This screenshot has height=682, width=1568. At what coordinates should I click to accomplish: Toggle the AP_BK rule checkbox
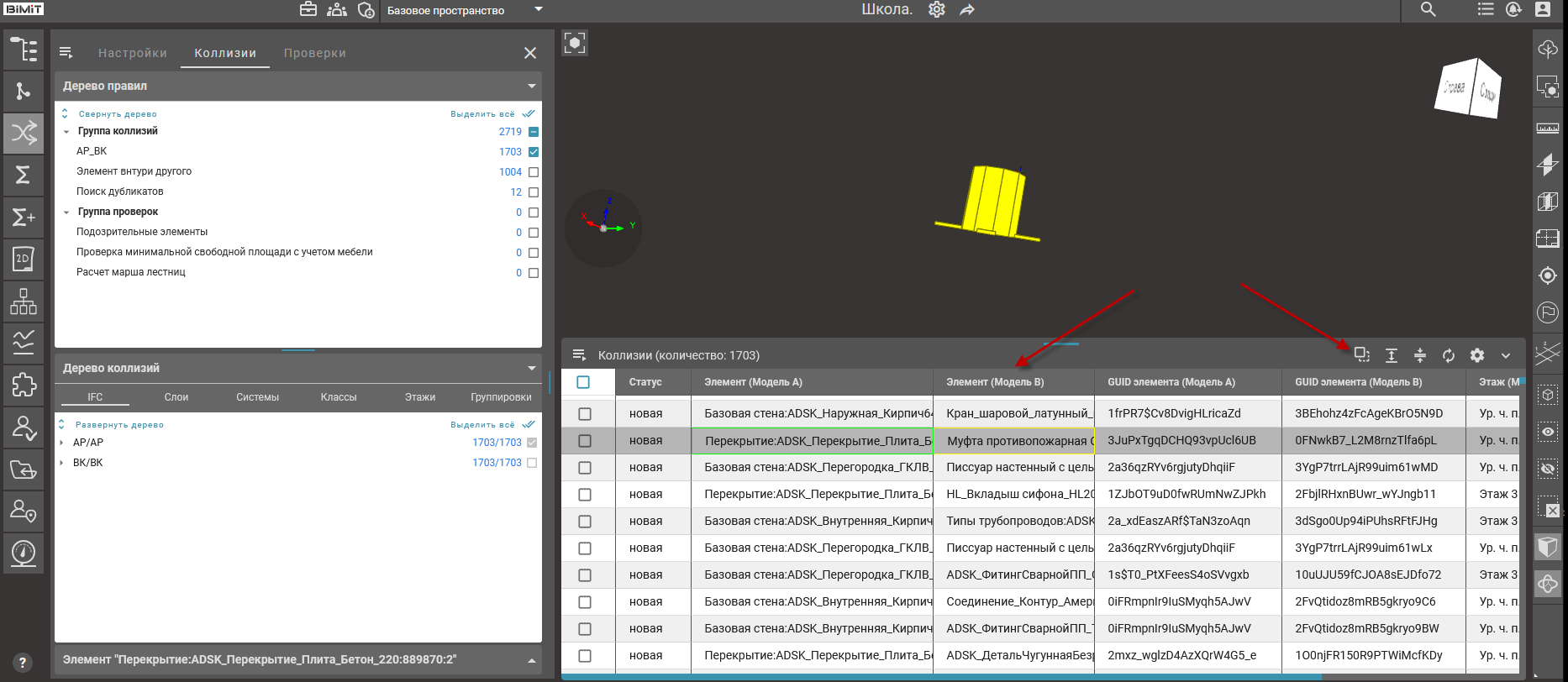pyautogui.click(x=534, y=152)
